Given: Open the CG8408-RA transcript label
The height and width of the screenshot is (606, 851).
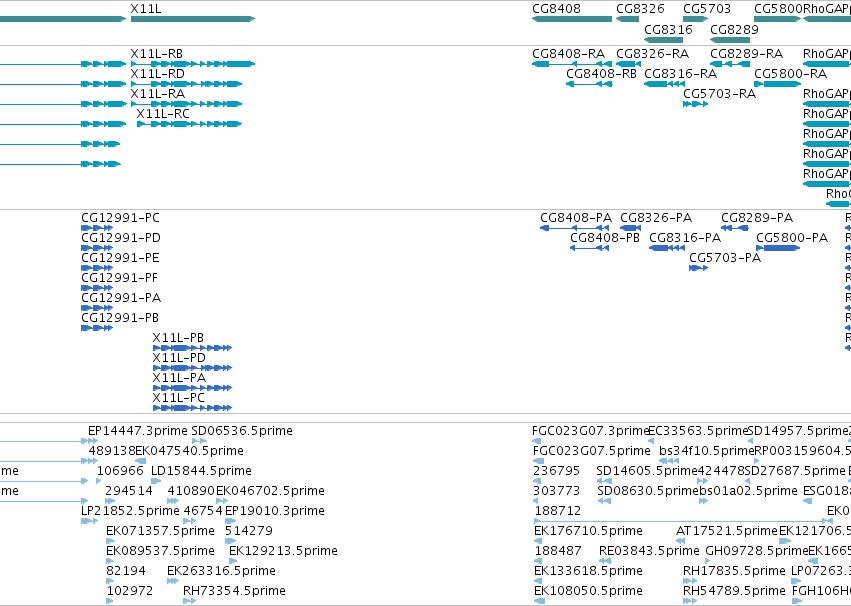Looking at the screenshot, I should point(568,54).
